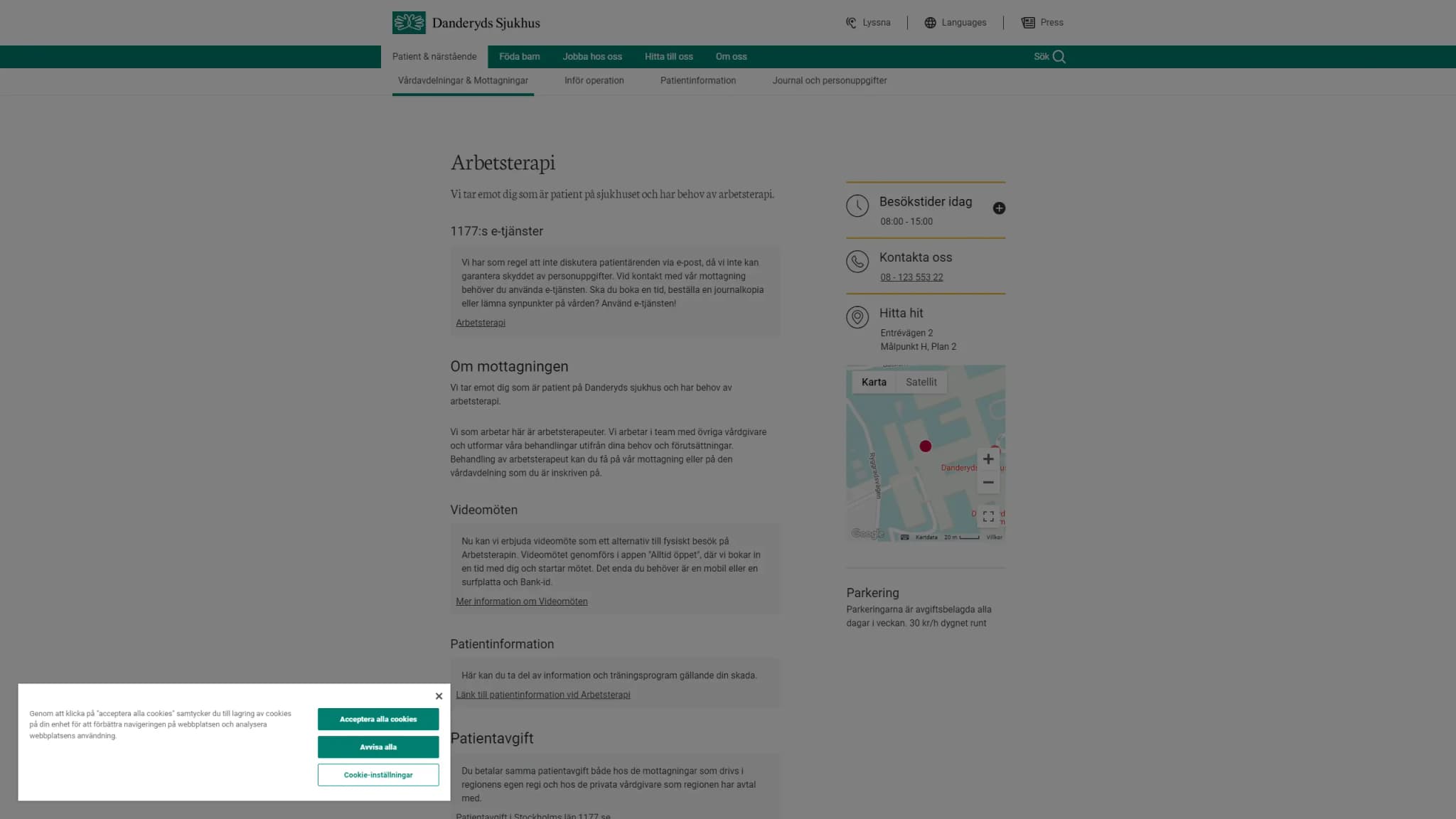Click the location pin icon by Hitta hit
This screenshot has height=819, width=1456.
coord(857,317)
